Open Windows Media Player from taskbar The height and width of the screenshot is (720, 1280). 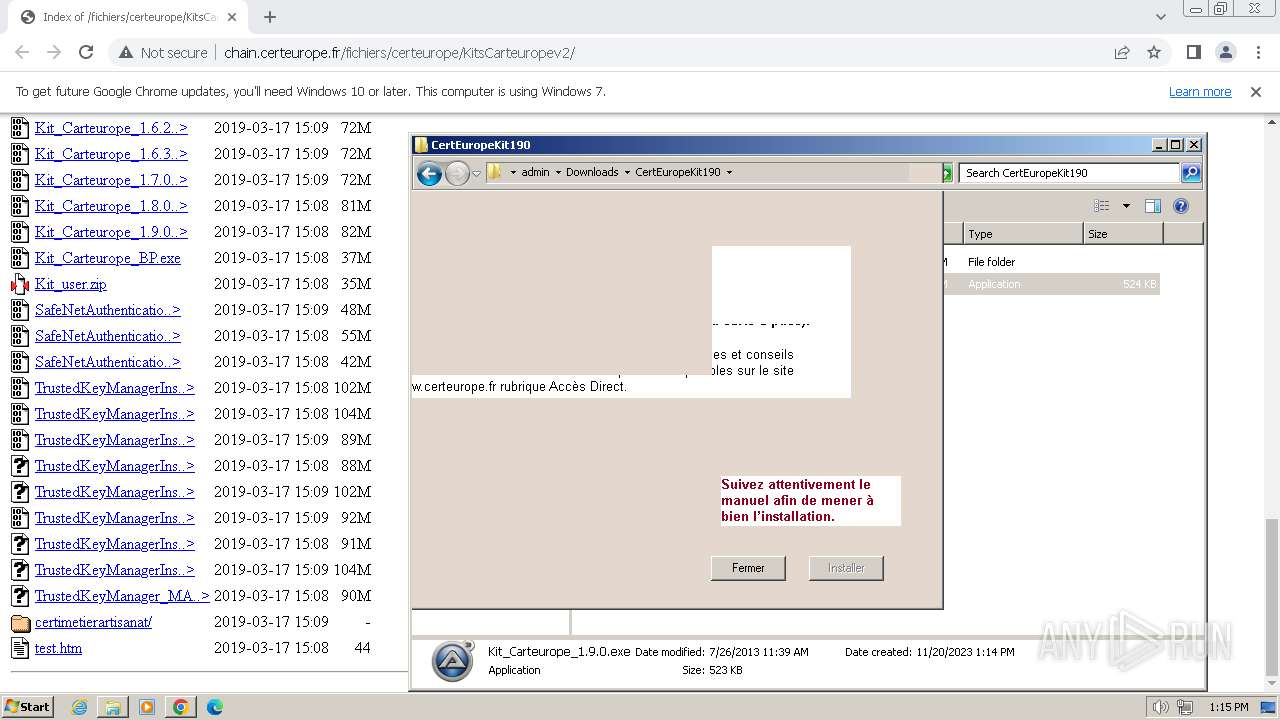point(147,707)
